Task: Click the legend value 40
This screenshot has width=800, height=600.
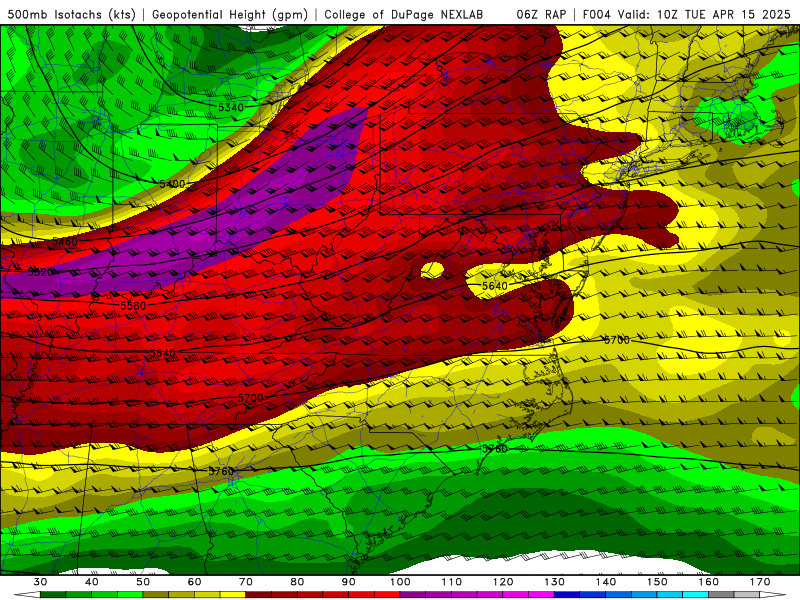Action: click(92, 582)
